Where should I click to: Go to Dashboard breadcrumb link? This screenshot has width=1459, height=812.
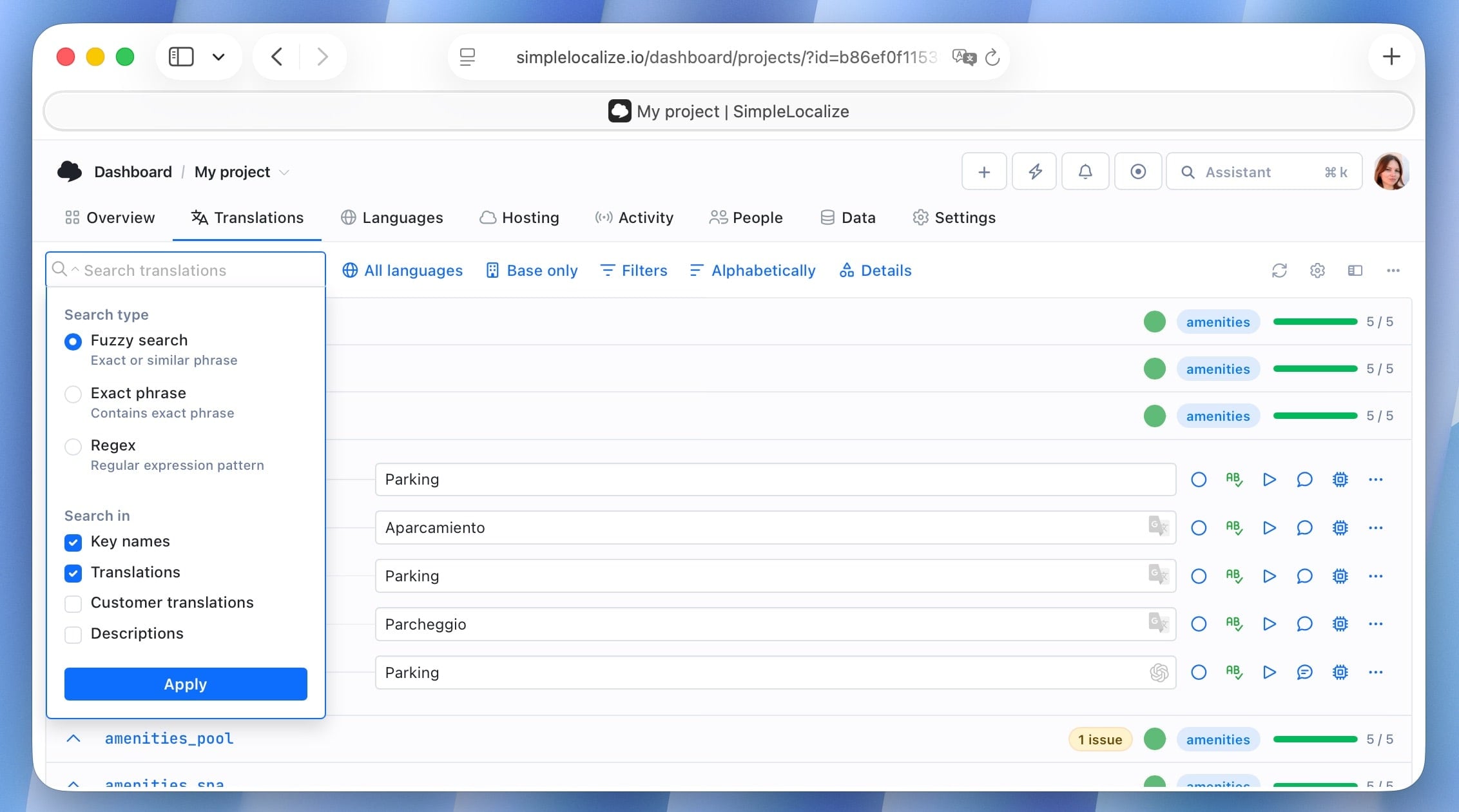(x=133, y=172)
